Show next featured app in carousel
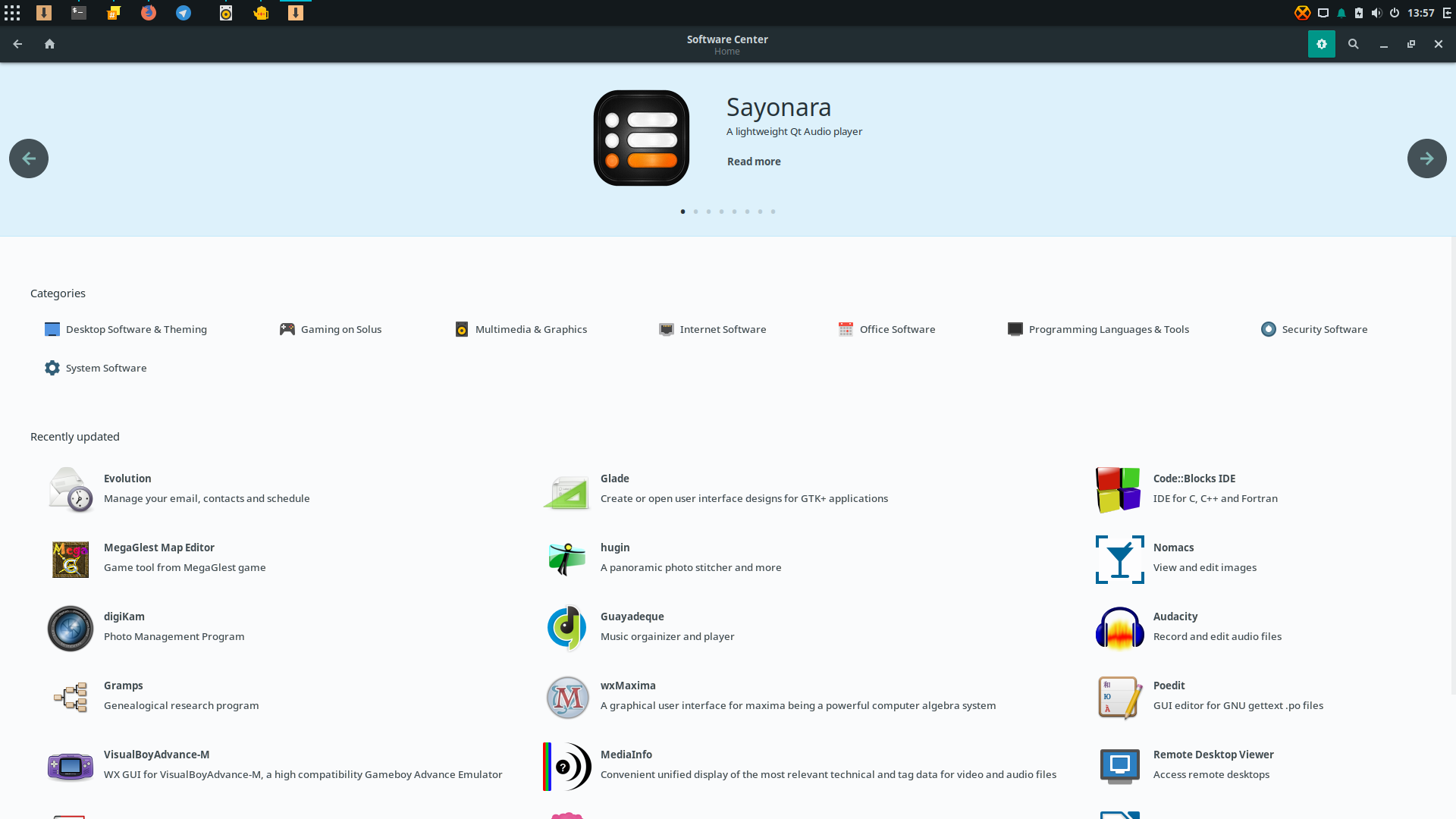Viewport: 1456px width, 819px height. click(x=1426, y=158)
